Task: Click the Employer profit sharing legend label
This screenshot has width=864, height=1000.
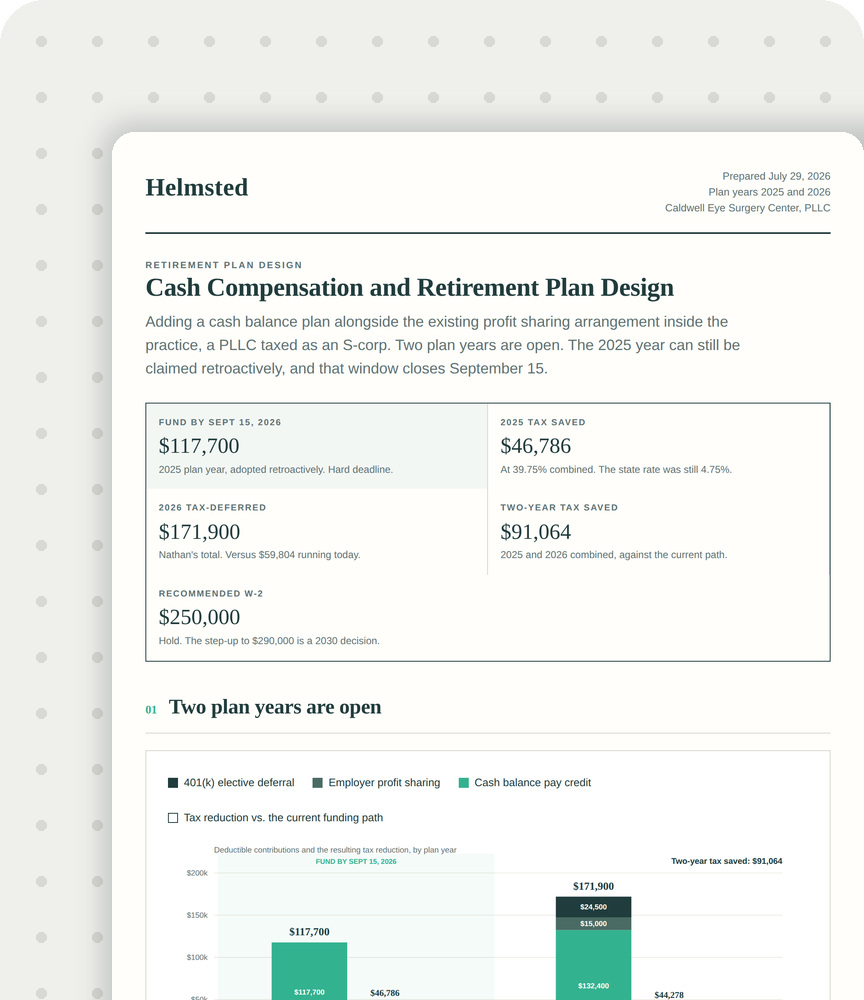Action: click(384, 783)
